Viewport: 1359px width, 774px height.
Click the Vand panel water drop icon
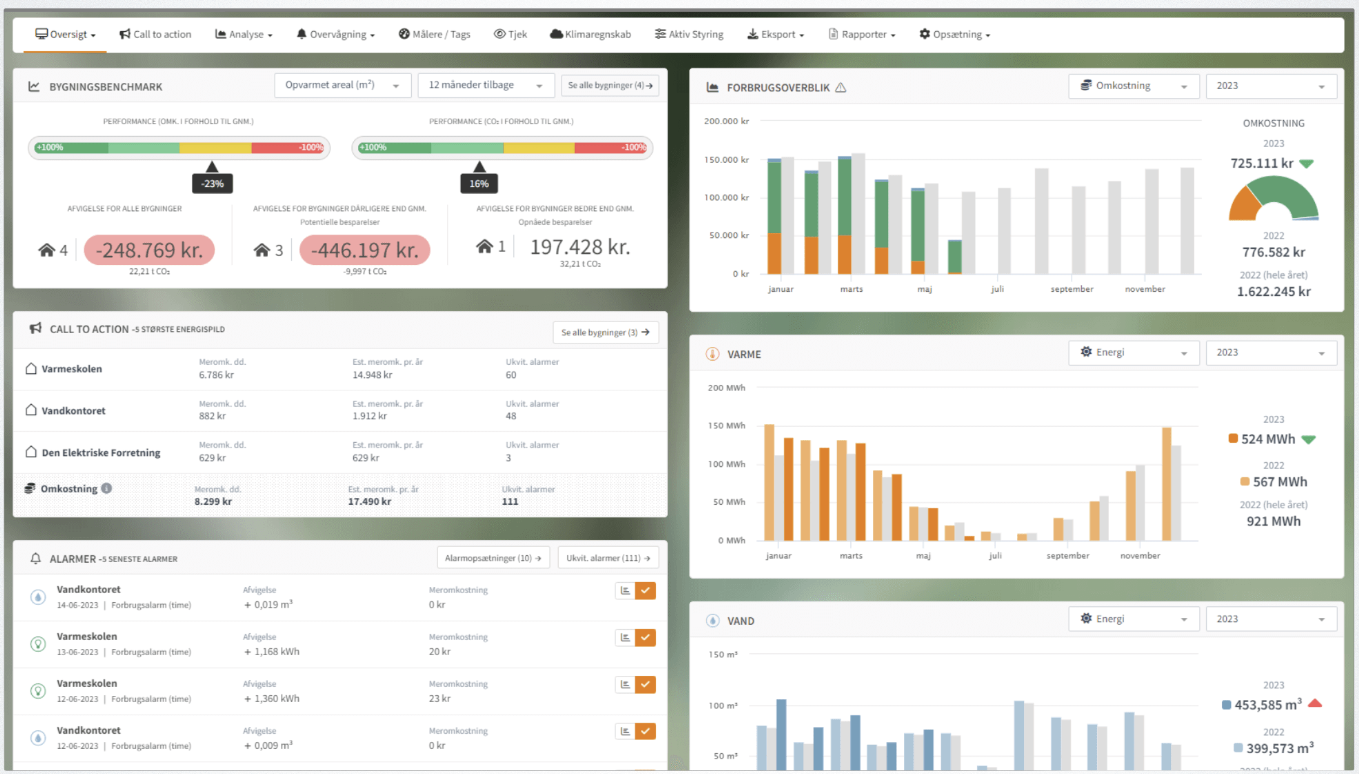click(712, 620)
